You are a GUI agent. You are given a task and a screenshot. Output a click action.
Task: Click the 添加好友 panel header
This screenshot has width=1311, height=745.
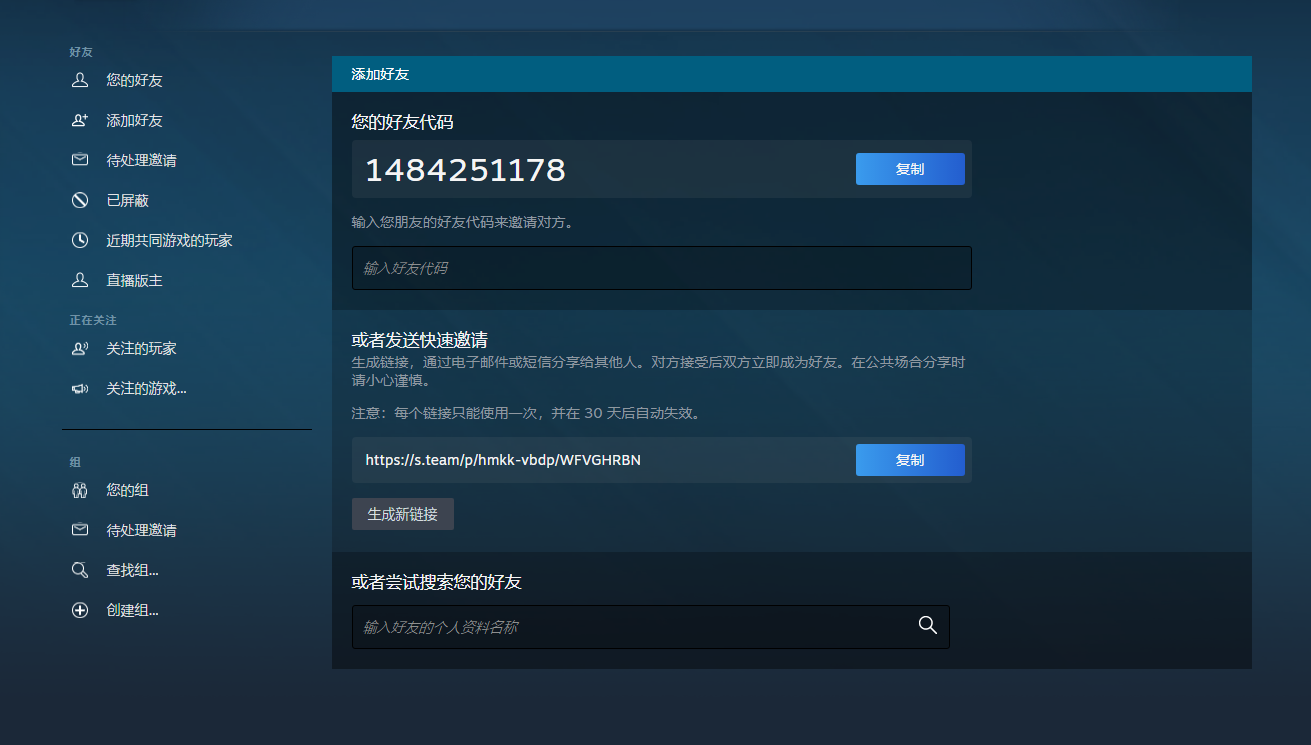[x=792, y=74]
